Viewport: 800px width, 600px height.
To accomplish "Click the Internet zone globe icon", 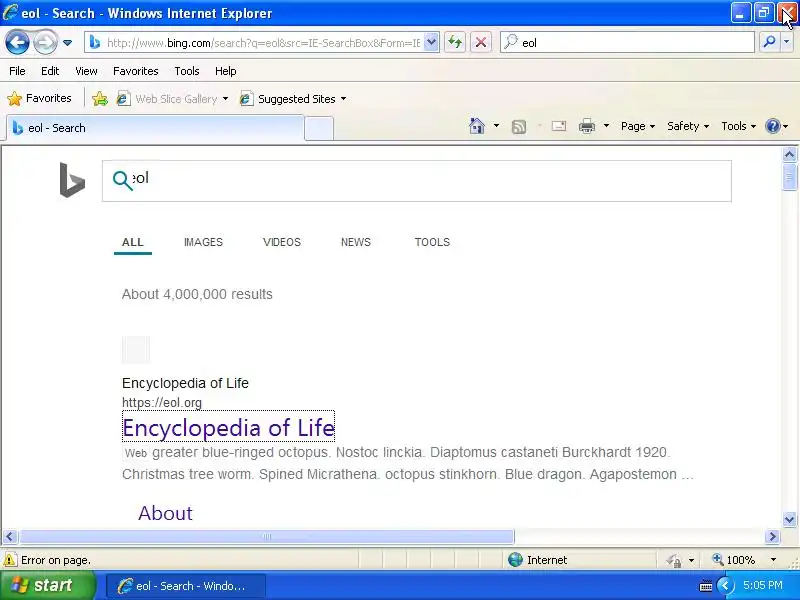I will pyautogui.click(x=515, y=560).
